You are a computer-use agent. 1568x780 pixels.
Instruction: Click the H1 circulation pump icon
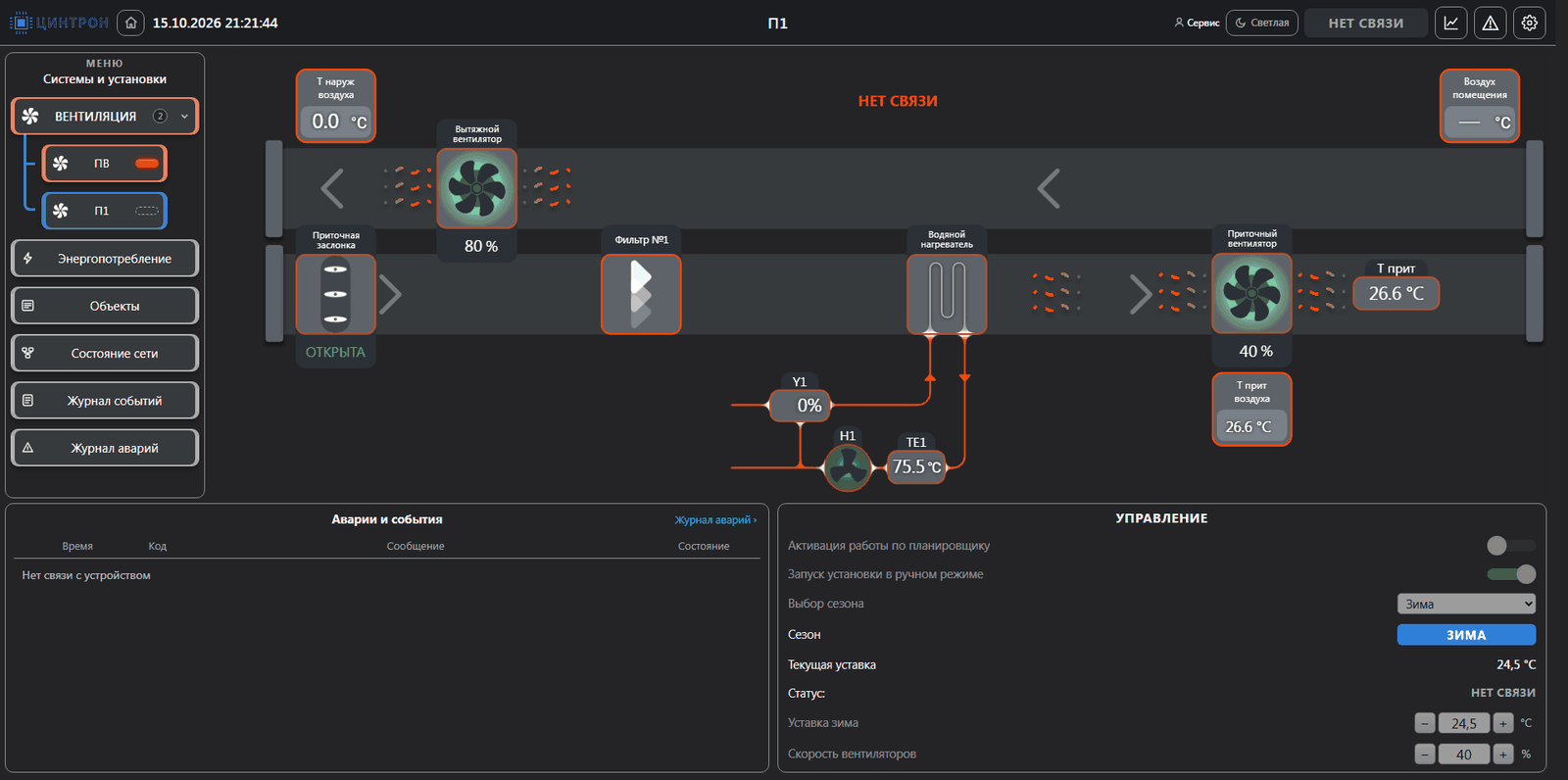coord(848,467)
